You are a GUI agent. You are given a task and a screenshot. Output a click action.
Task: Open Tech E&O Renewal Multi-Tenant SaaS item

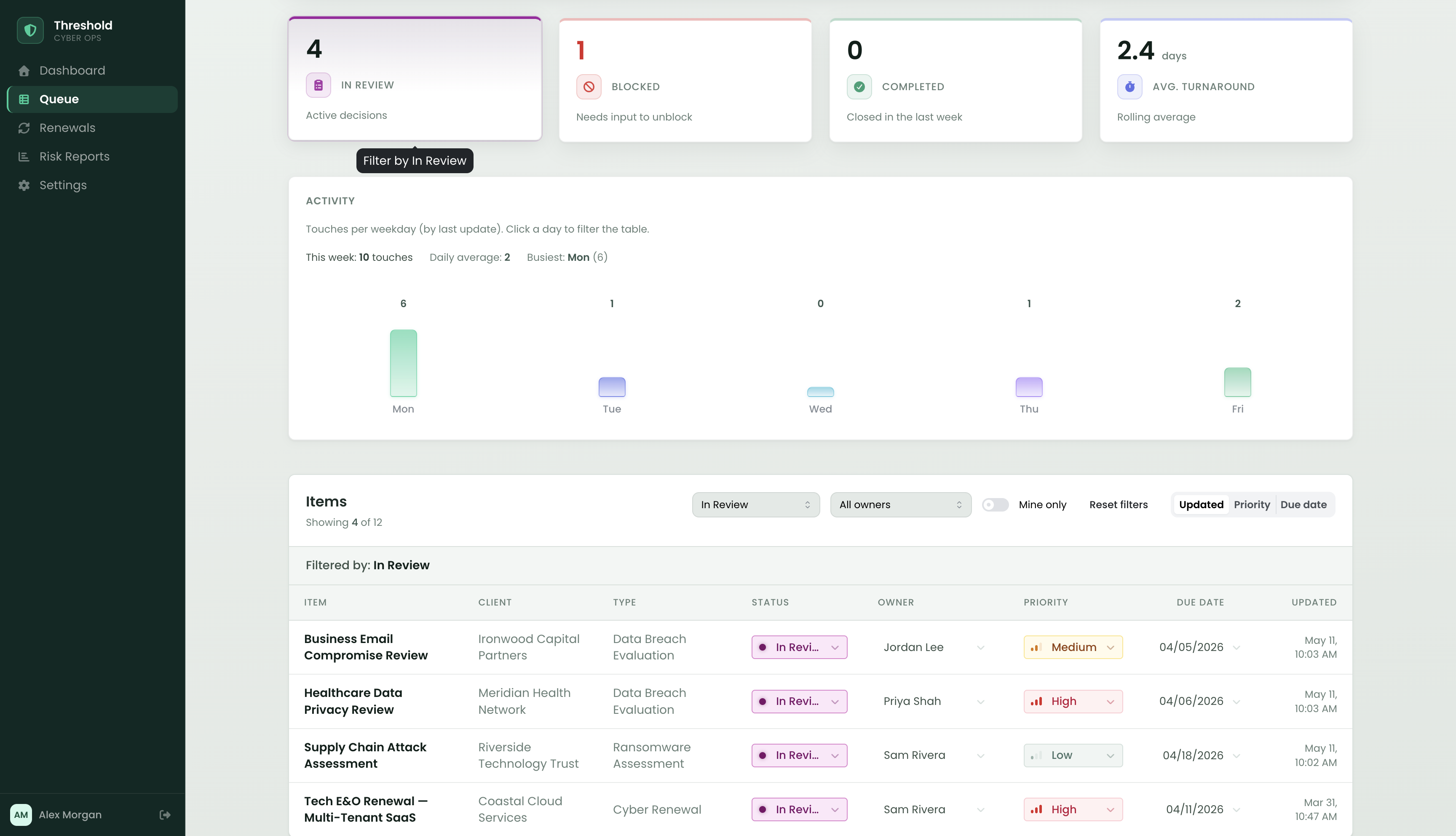tap(366, 809)
